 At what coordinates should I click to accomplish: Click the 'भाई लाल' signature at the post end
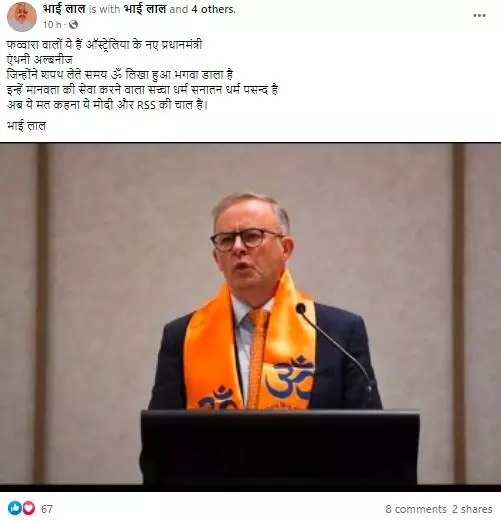point(26,126)
